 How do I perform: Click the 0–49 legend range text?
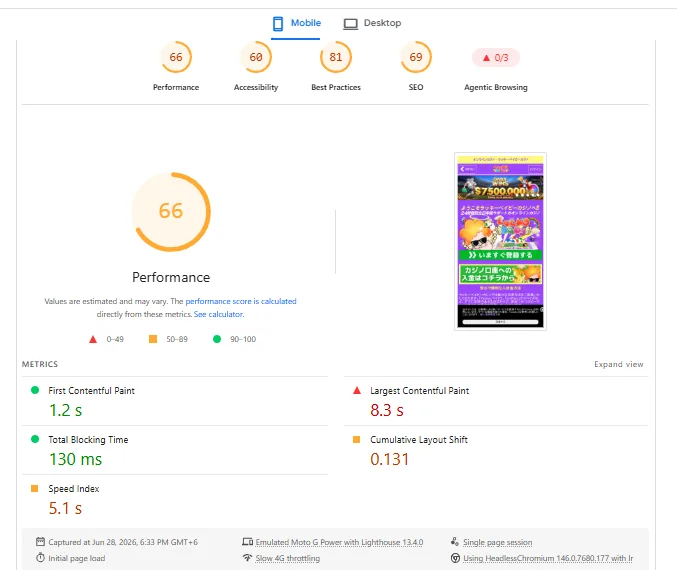coord(115,339)
